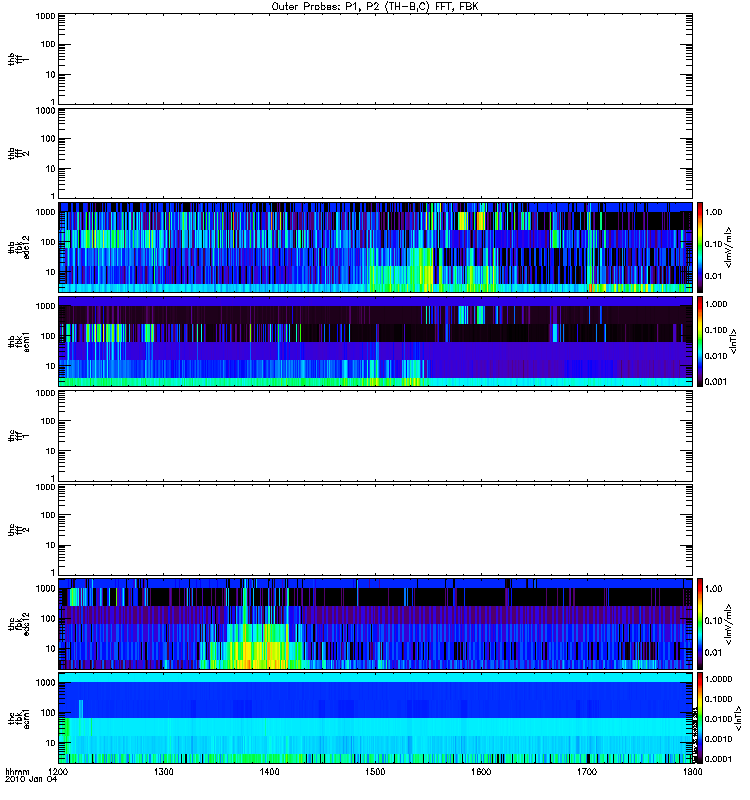Click the thb fbk edc12 spectrogram panel
750x800 pixels.
click(375, 247)
